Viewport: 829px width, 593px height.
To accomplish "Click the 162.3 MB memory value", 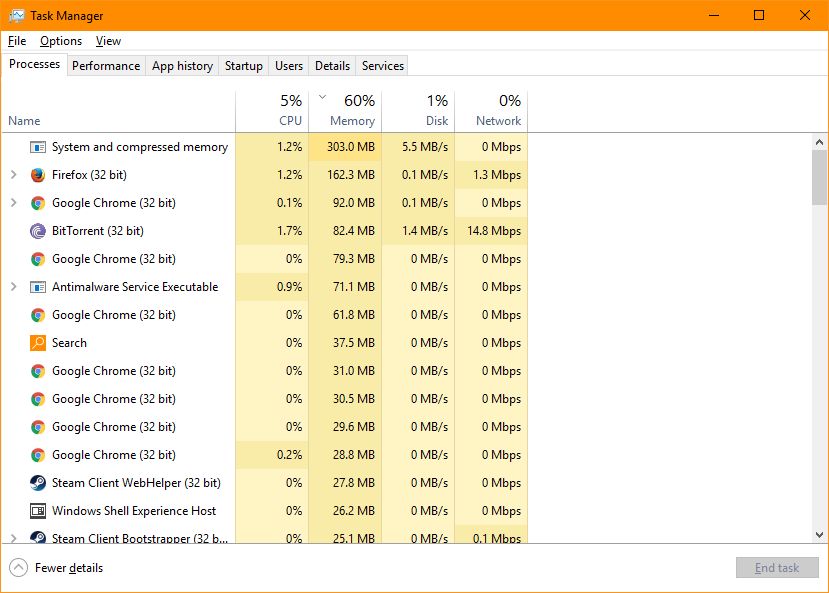I will pos(351,175).
